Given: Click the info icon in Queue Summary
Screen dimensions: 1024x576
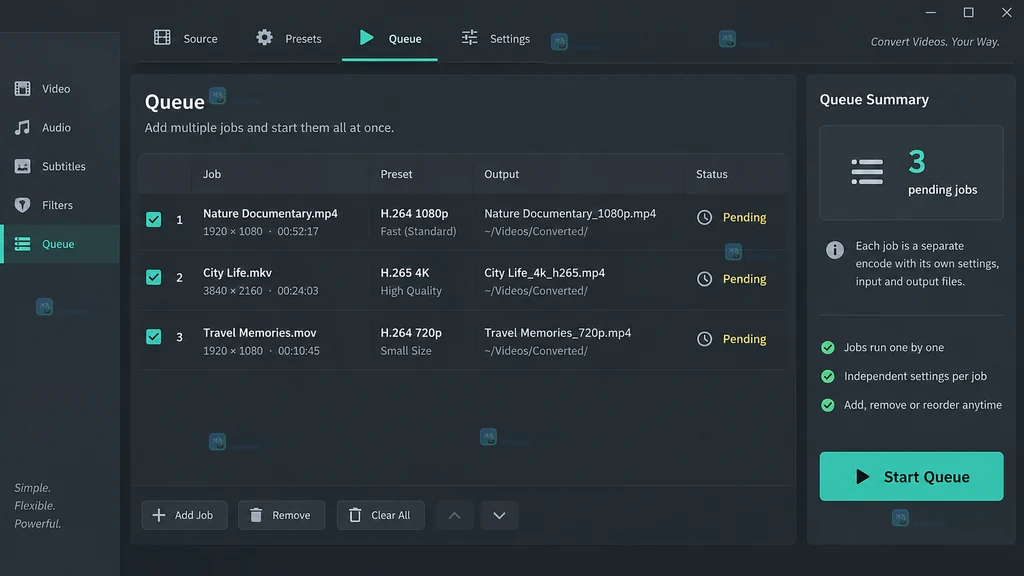Looking at the screenshot, I should pos(834,249).
